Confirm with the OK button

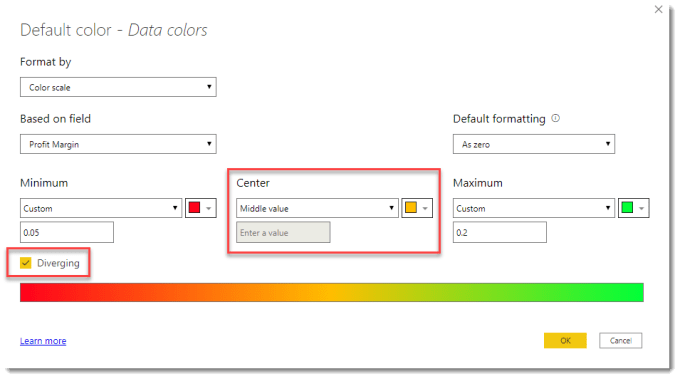(x=565, y=340)
